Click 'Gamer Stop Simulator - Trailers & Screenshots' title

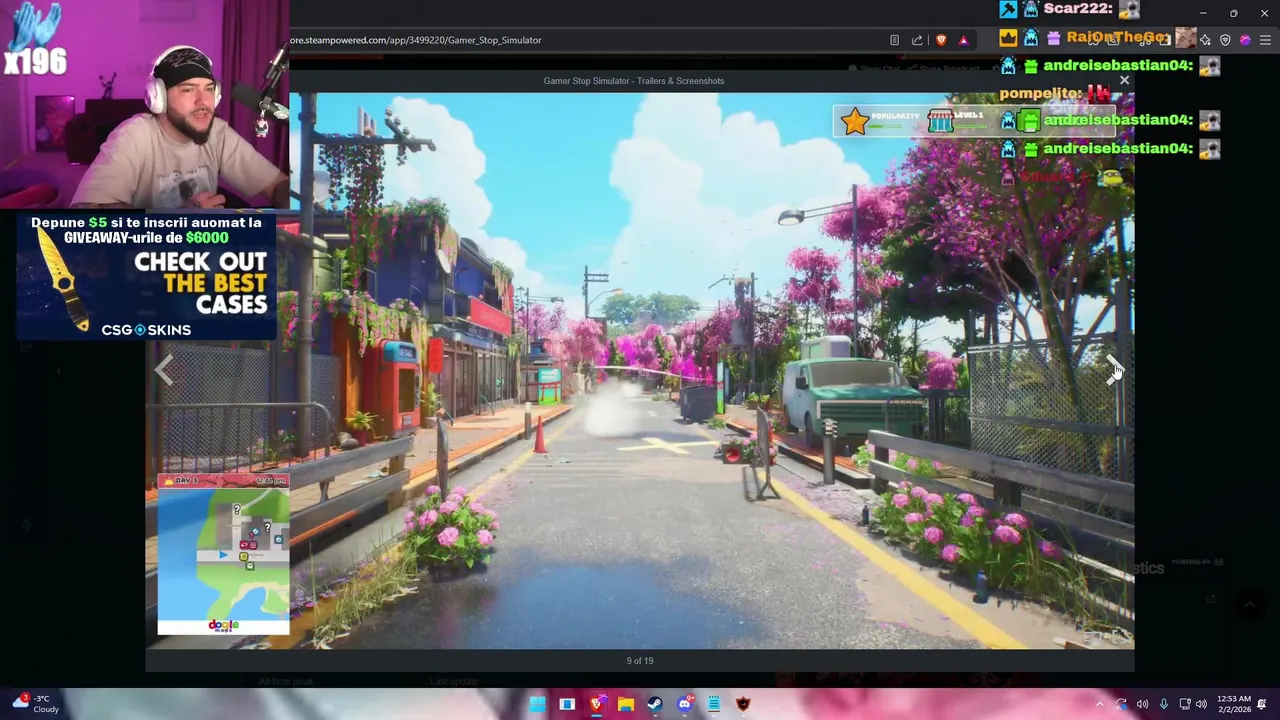click(634, 81)
